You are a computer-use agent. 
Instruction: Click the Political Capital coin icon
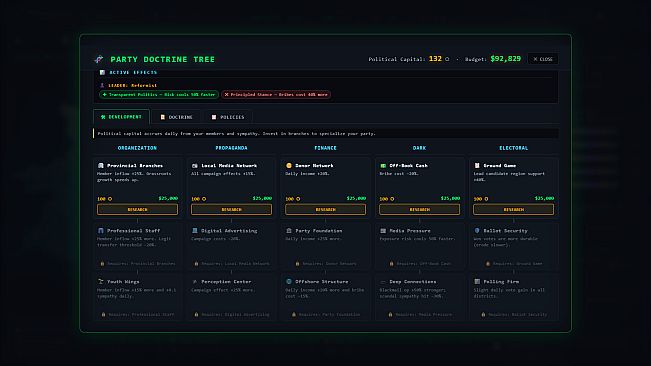tap(447, 59)
